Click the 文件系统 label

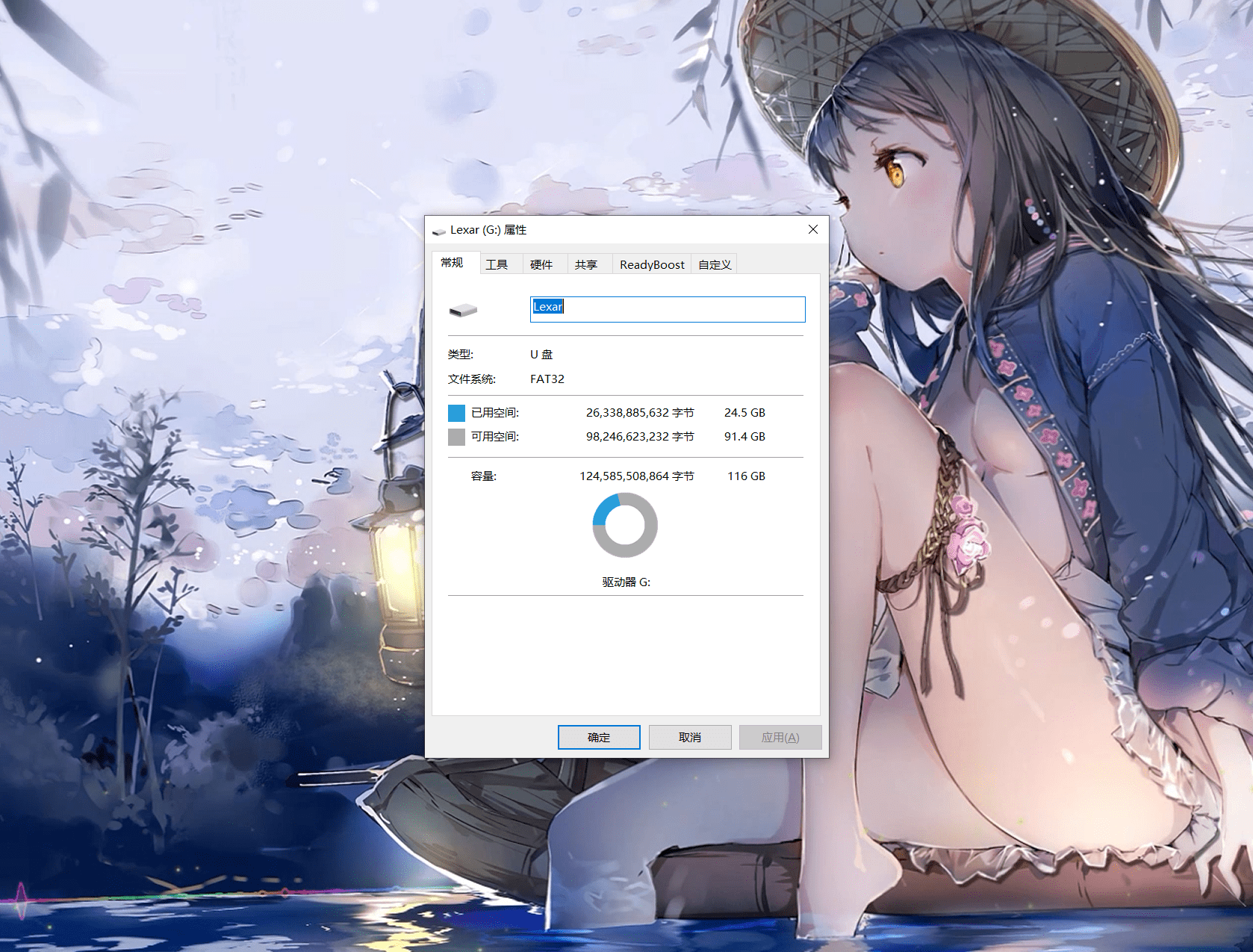pos(472,379)
